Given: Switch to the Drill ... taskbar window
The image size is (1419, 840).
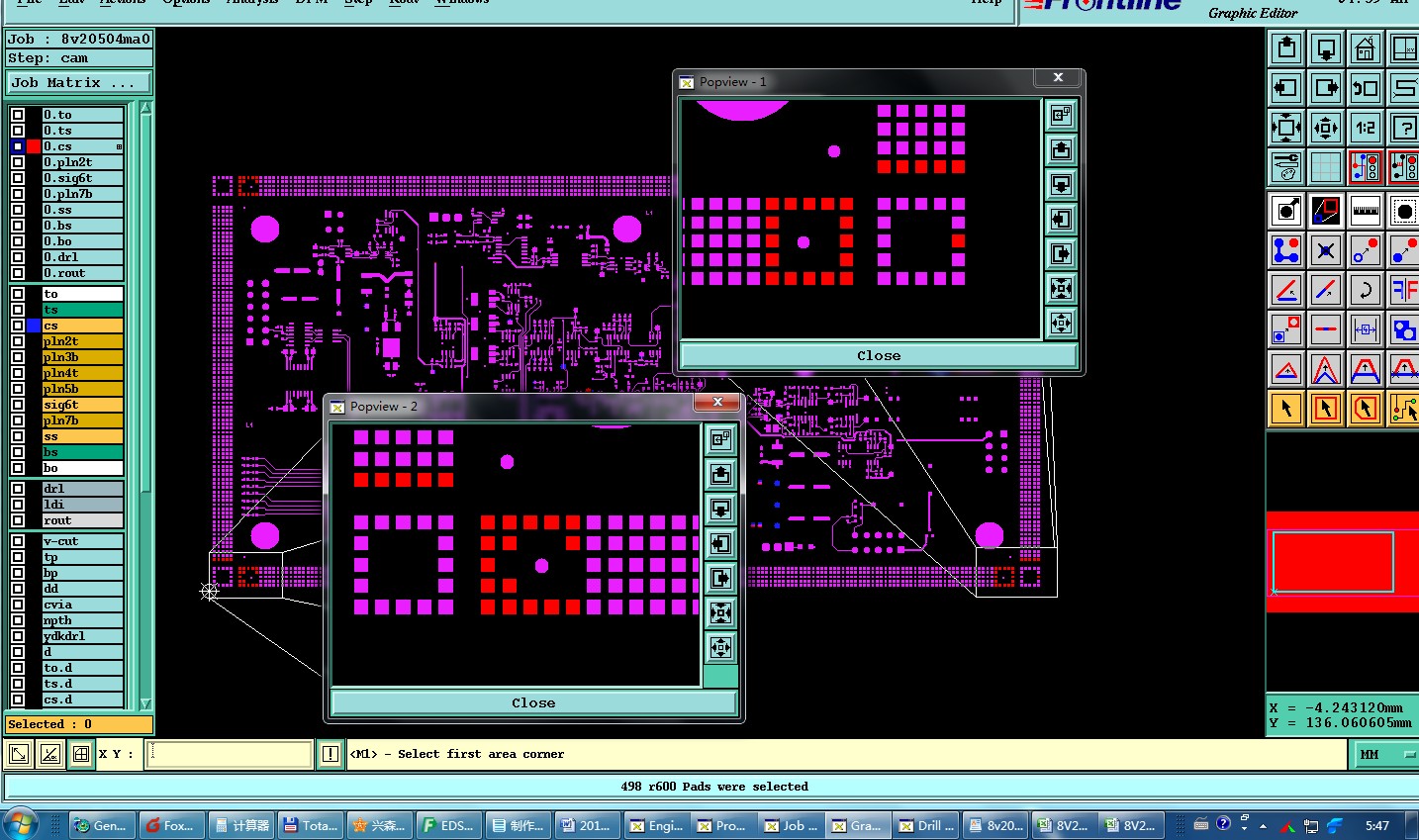Looking at the screenshot, I should point(926,825).
